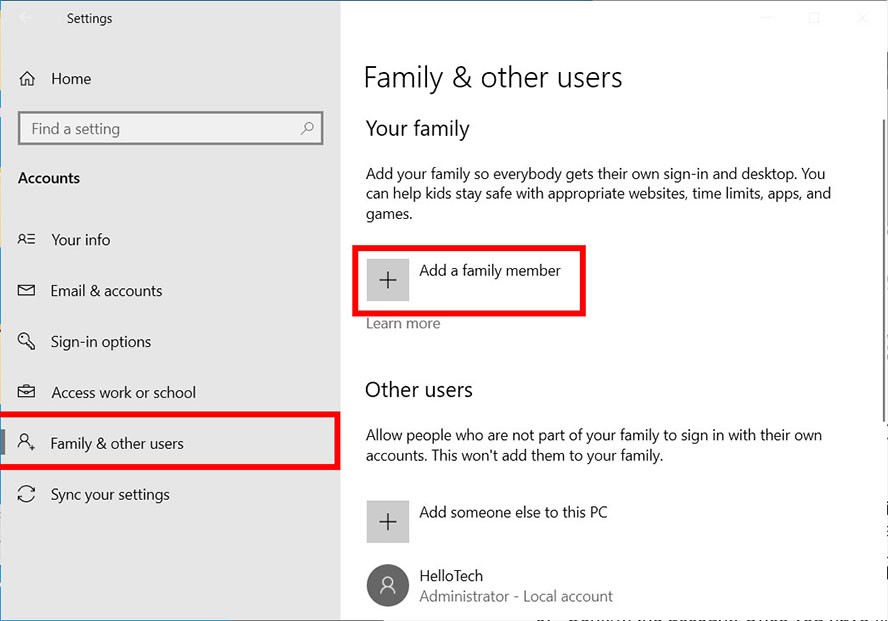Click the key icon for Sign-in options
The image size is (888, 621).
pos(27,342)
